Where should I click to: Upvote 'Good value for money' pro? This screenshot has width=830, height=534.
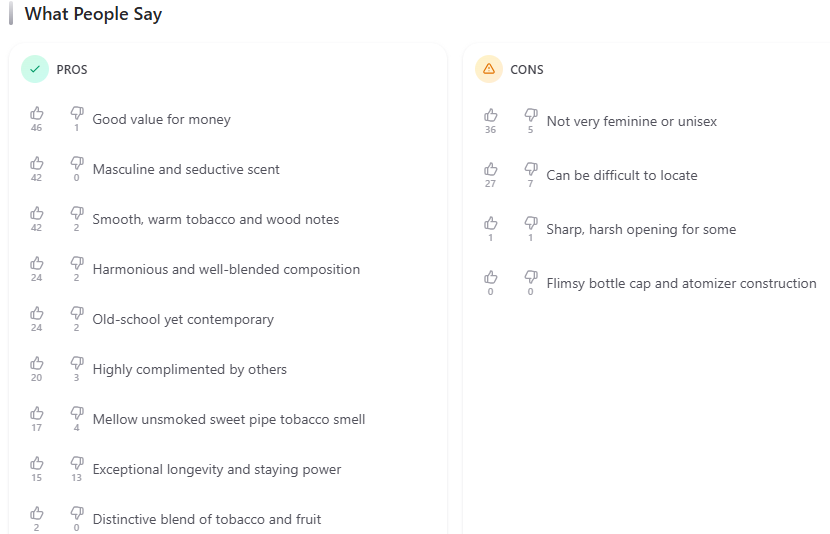tap(37, 113)
